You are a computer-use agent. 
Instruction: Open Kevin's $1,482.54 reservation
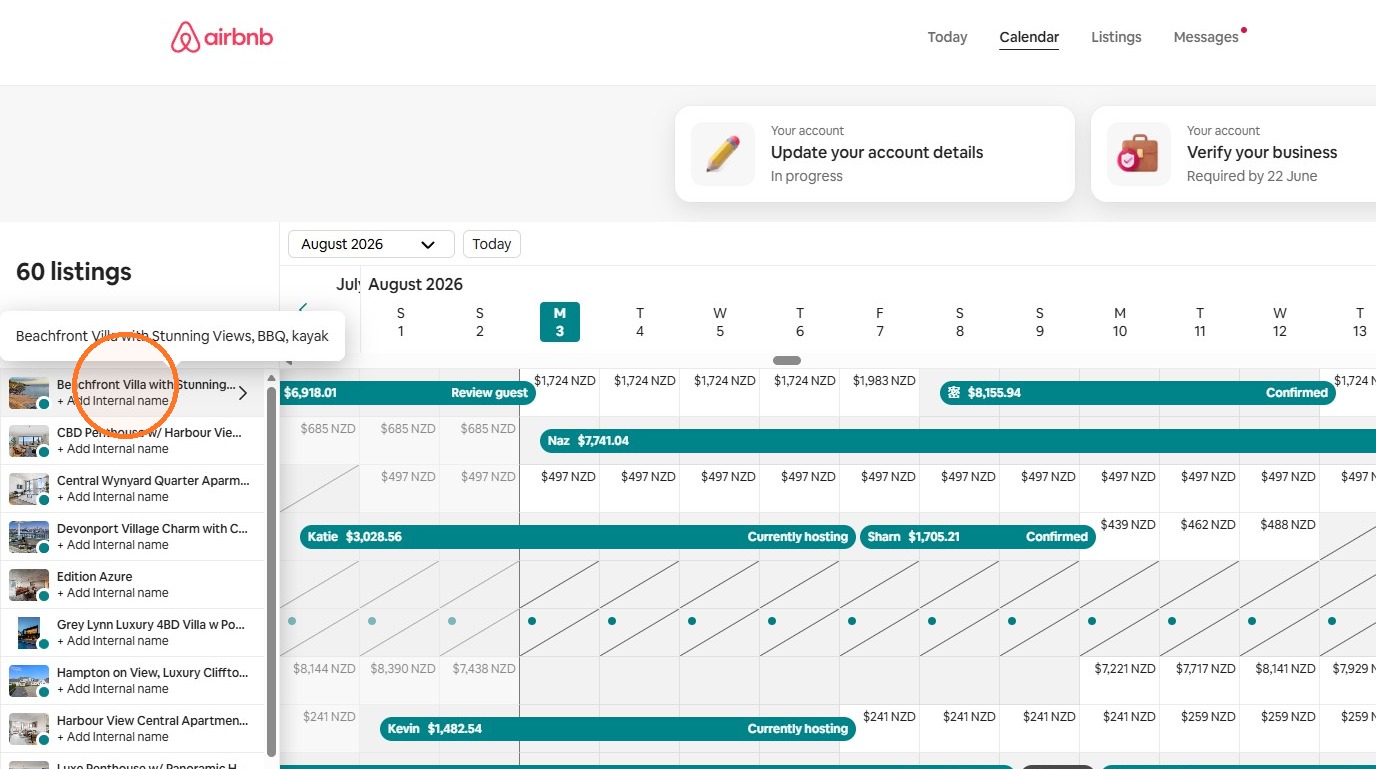point(618,729)
